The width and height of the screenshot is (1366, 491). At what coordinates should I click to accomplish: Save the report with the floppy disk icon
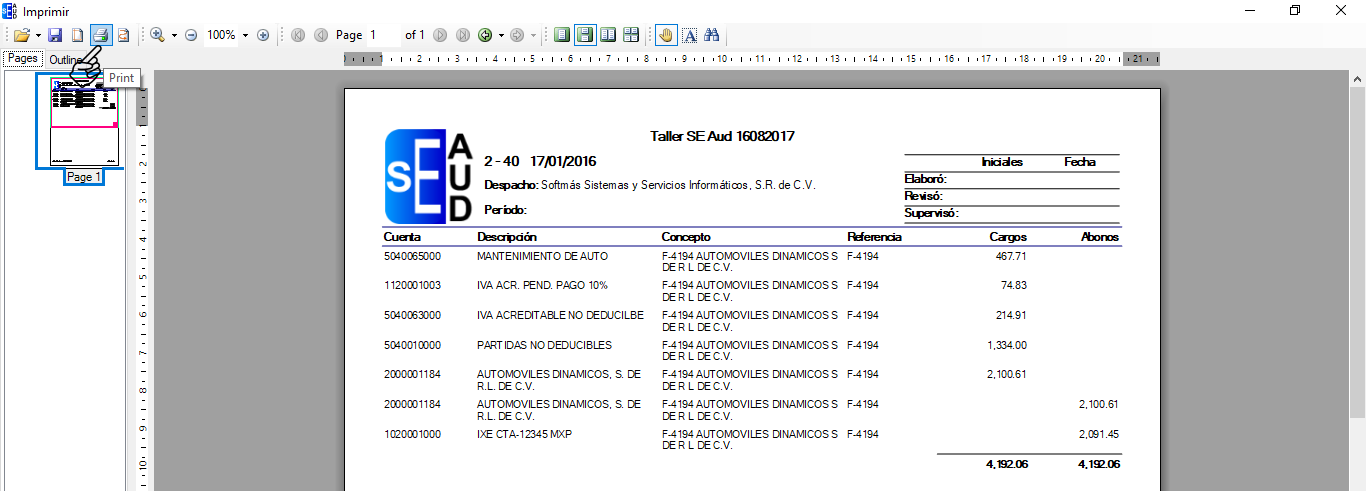coord(56,35)
